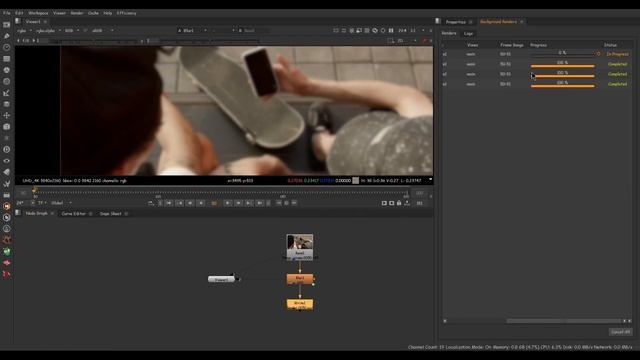Switch to the Properties tab

[456, 22]
